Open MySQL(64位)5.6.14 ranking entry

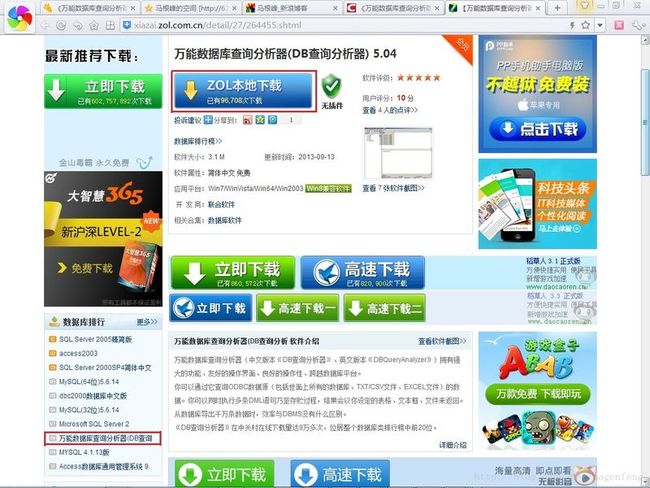tap(89, 382)
